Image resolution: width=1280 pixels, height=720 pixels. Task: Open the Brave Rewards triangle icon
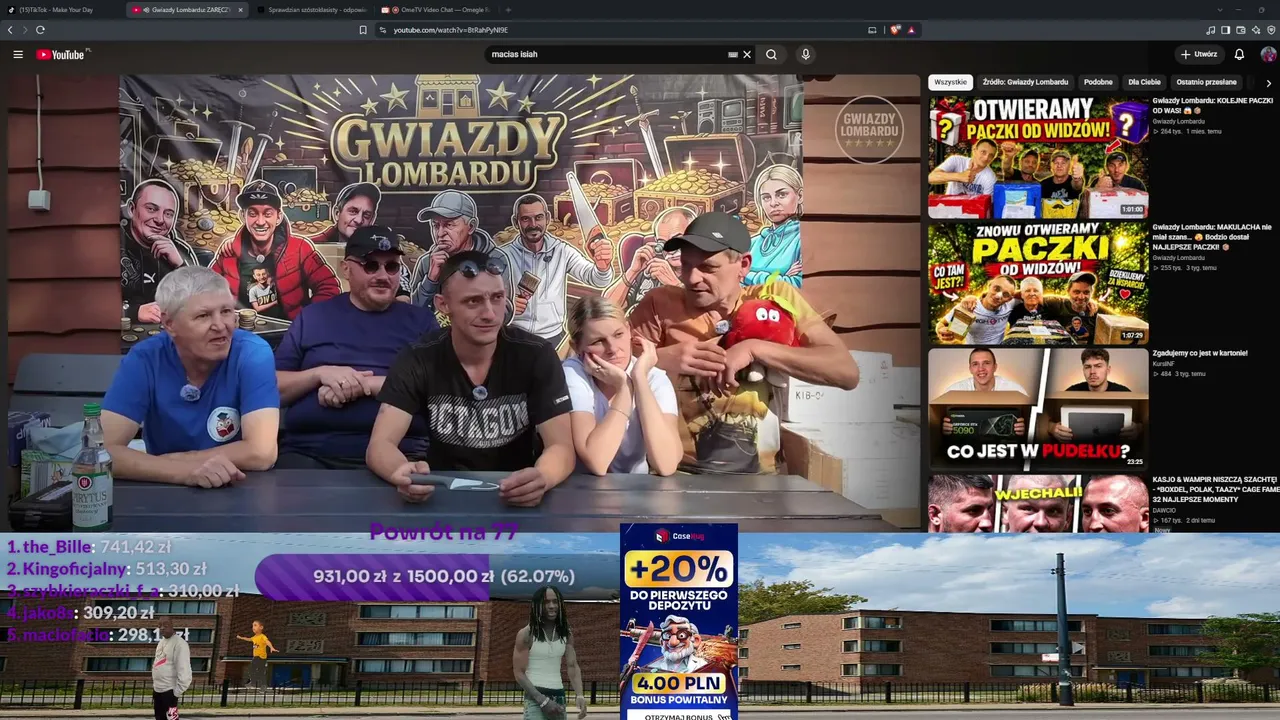tap(911, 30)
